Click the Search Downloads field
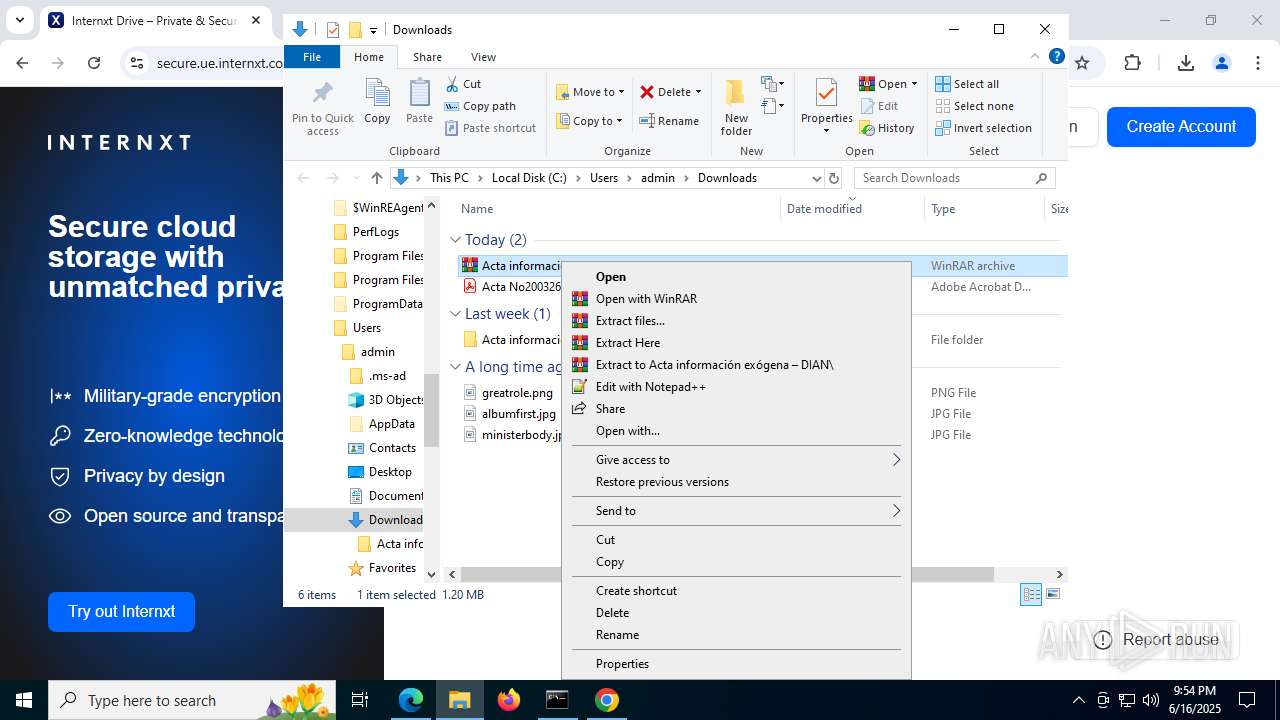1280x720 pixels. pos(954,178)
